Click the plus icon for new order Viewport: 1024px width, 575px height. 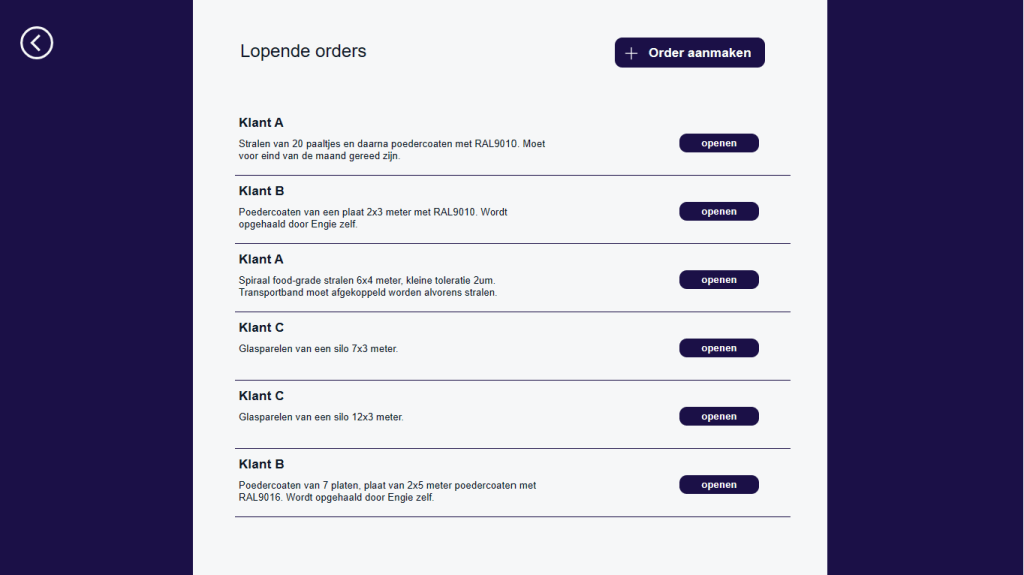pos(631,53)
